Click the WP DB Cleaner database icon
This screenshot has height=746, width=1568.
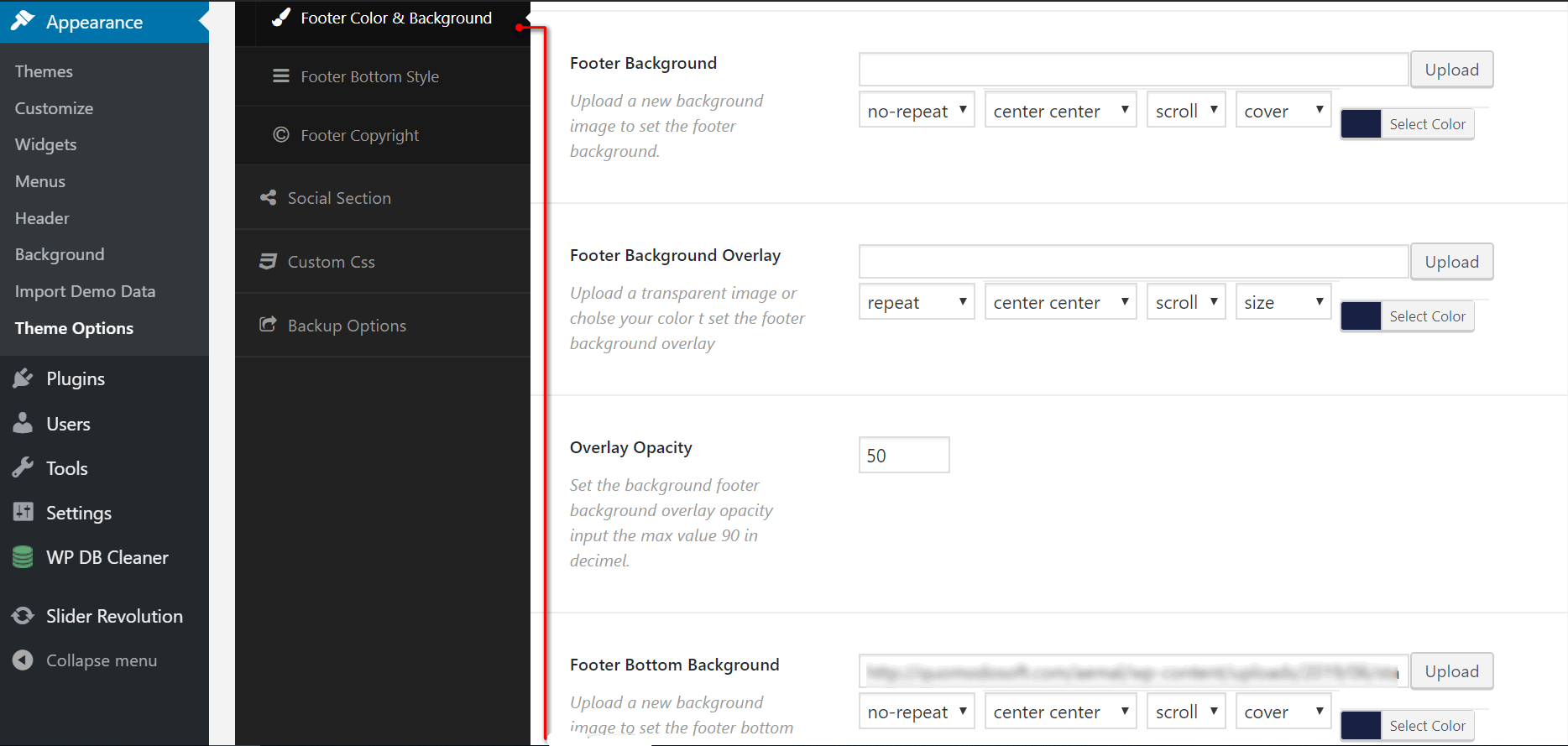[23, 556]
